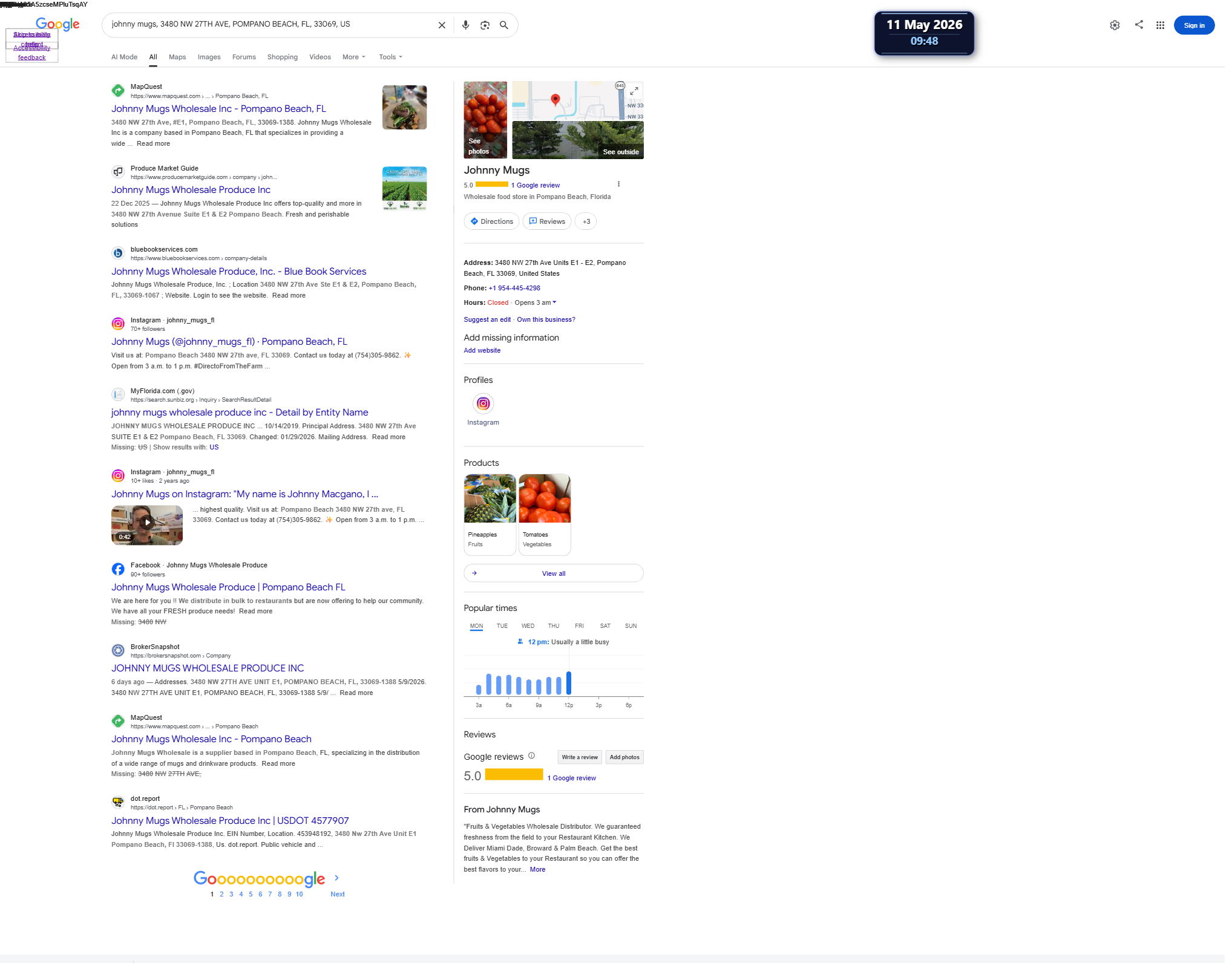Click the 1 Google review link under title

536,185
